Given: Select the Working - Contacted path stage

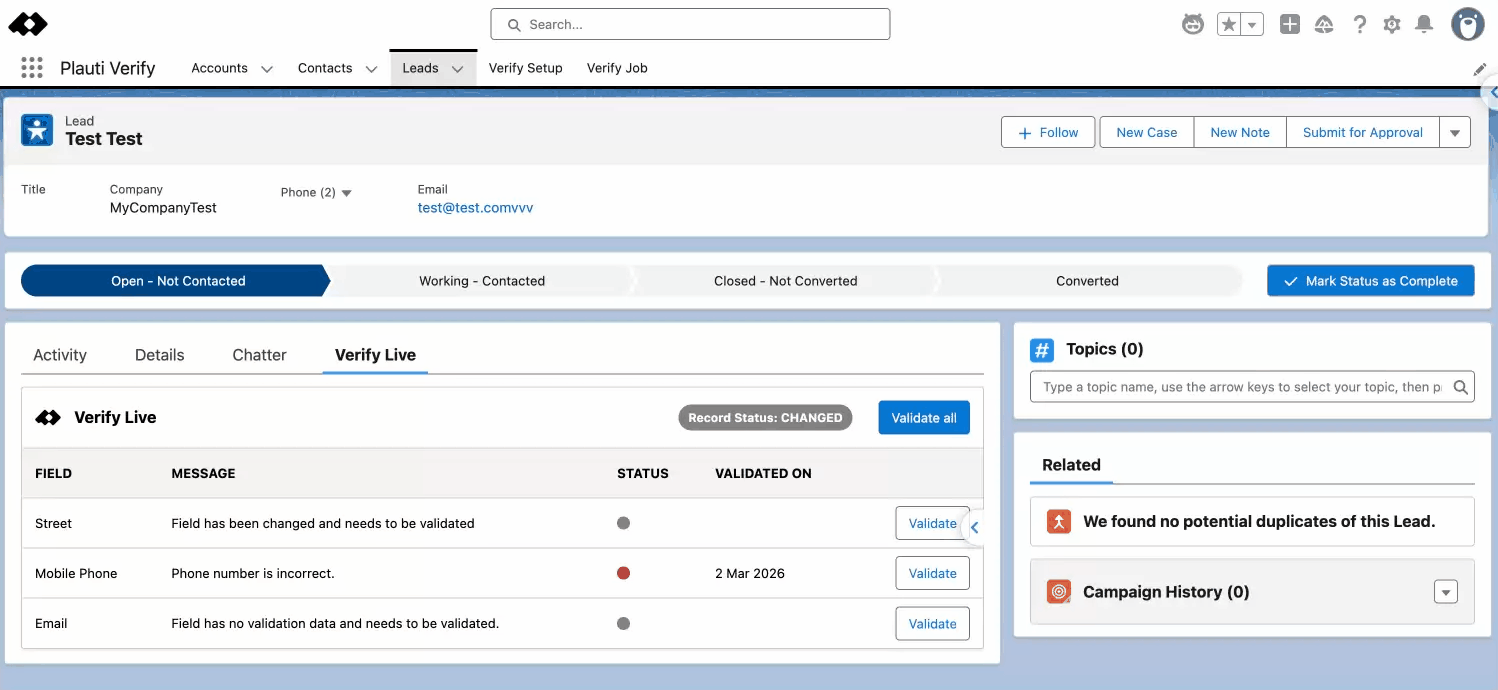Looking at the screenshot, I should (482, 281).
